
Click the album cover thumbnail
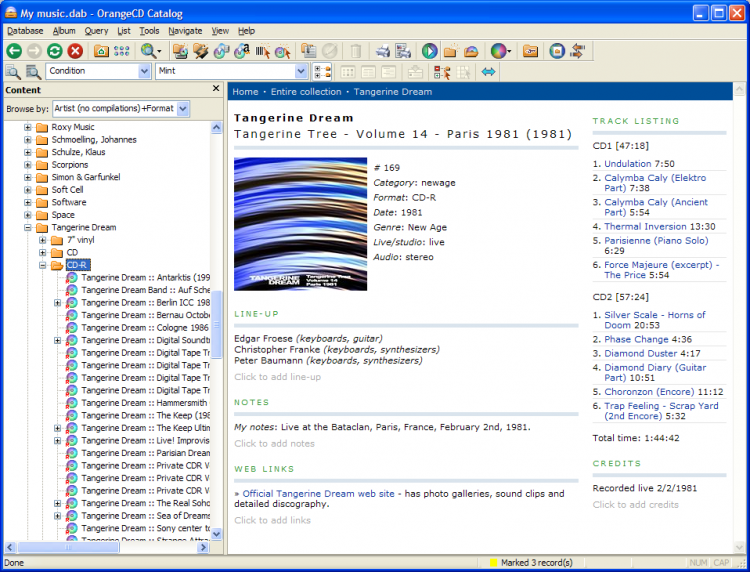[300, 224]
